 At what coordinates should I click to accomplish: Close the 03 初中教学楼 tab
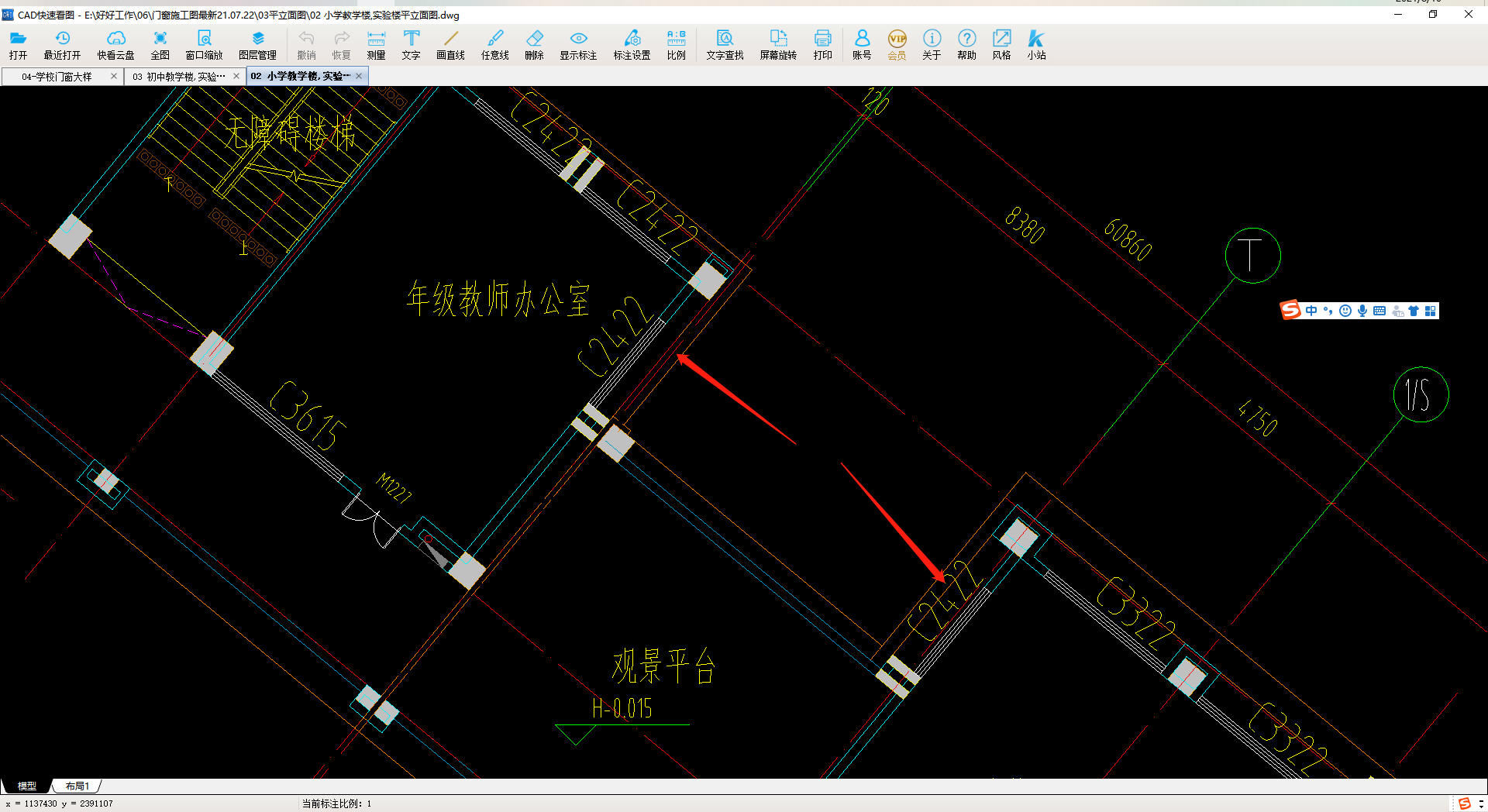236,76
